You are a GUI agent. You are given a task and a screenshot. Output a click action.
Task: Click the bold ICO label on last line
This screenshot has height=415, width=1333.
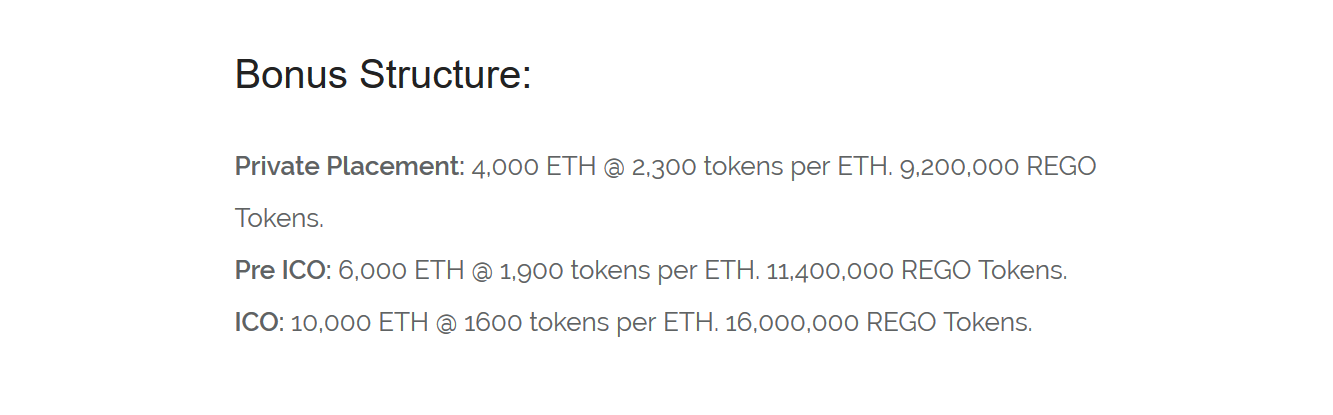coord(260,323)
